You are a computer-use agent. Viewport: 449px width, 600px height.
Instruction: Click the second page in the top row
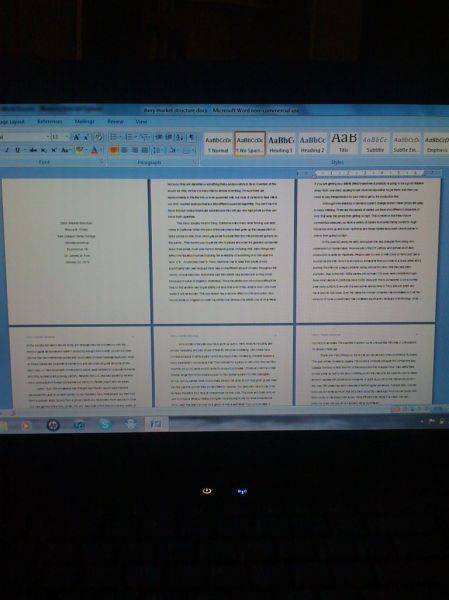pyautogui.click(x=223, y=251)
